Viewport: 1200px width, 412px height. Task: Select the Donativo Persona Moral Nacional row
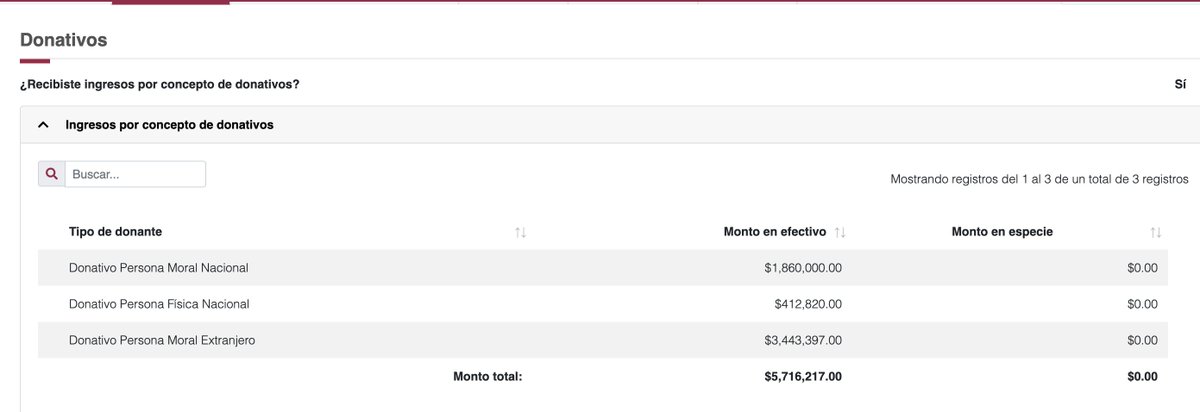[603, 268]
